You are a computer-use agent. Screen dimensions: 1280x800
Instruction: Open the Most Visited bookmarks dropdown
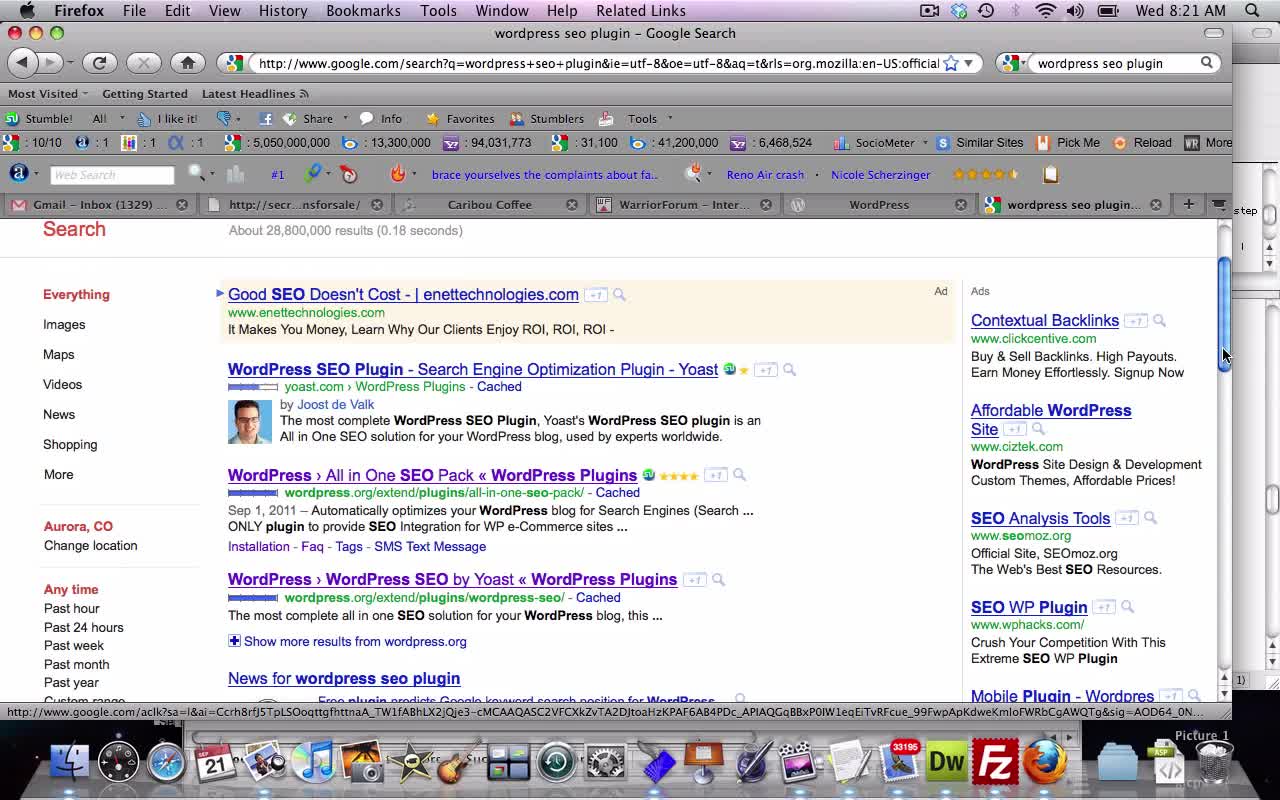pos(48,94)
